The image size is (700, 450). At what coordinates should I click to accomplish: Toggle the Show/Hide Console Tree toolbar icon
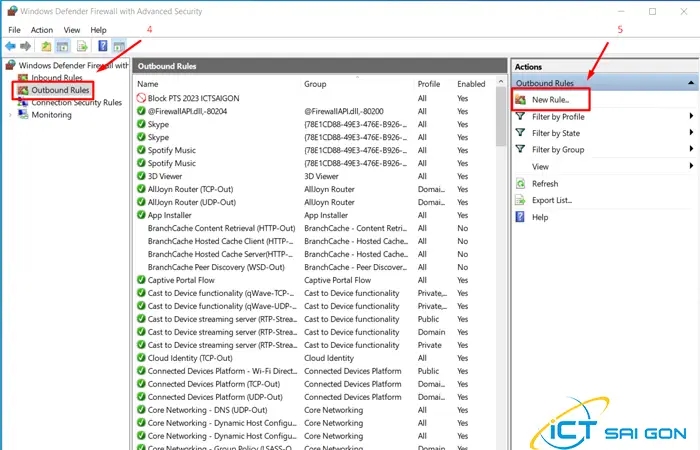coord(63,46)
